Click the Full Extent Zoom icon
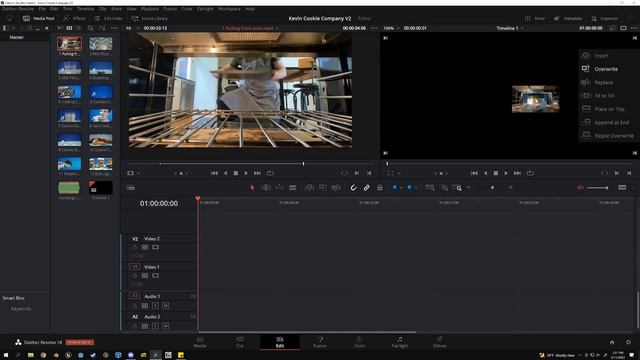Screen dimensions: 640x360 tap(429, 188)
